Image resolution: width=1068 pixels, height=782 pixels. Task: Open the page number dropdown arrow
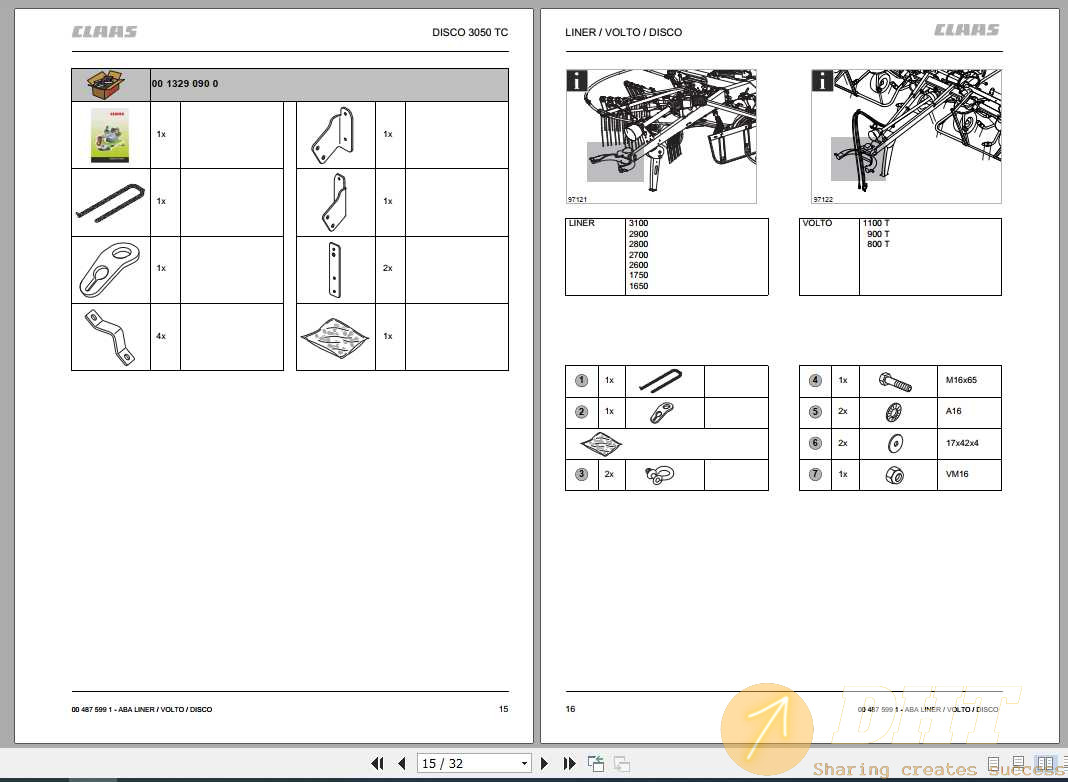(x=524, y=764)
